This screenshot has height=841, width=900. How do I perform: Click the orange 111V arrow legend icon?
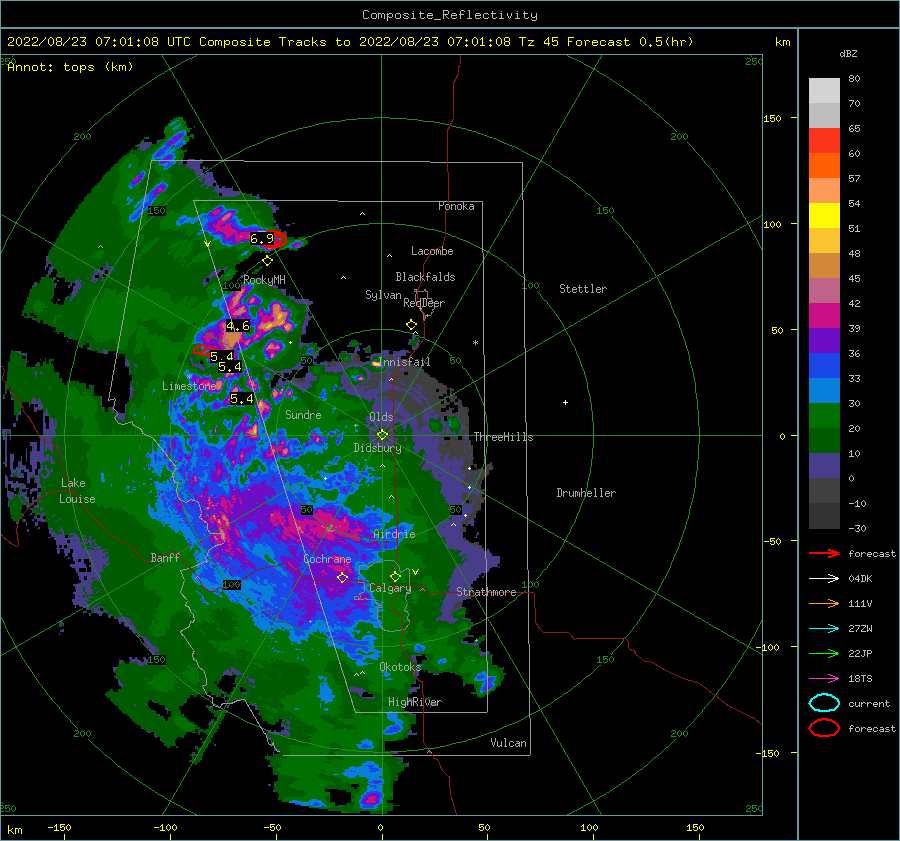824,603
